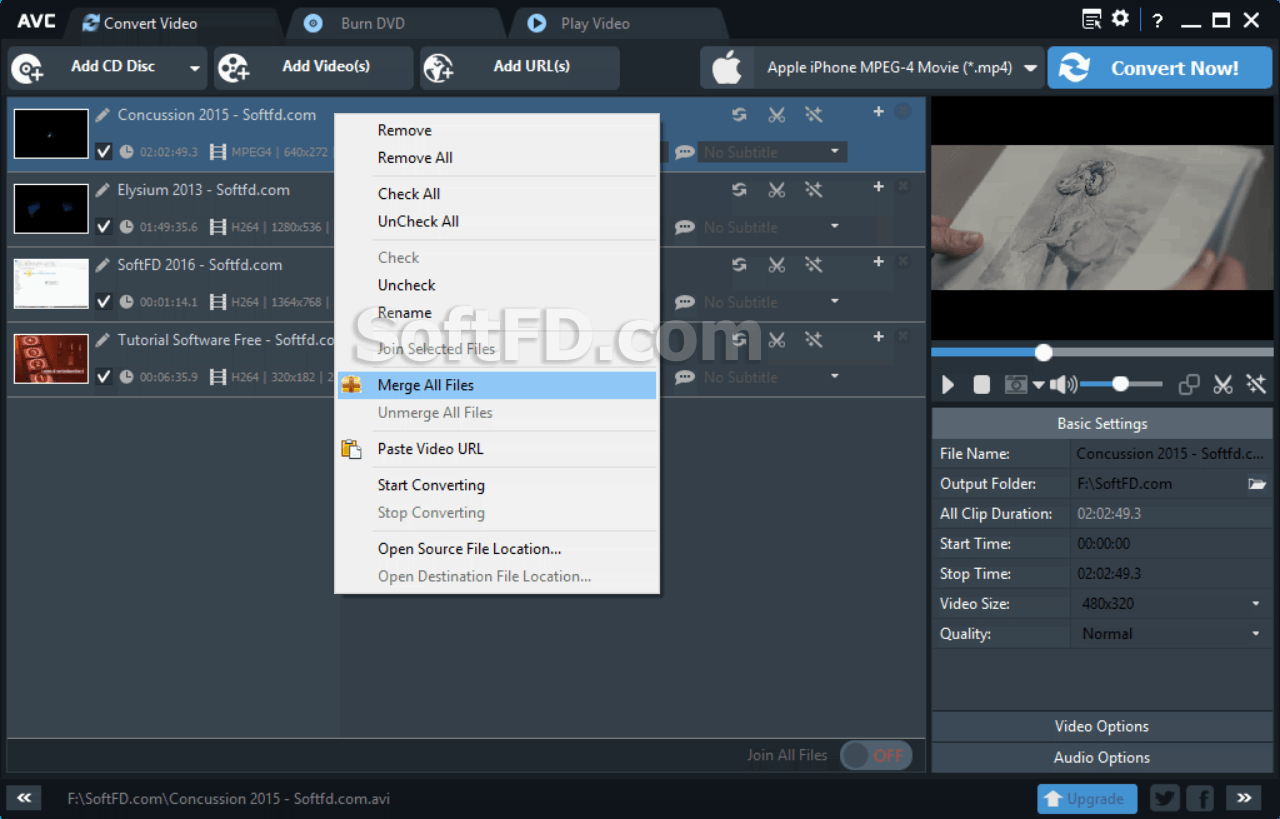Click the scissors clip icon under the preview
Image resolution: width=1280 pixels, height=819 pixels.
point(1223,385)
